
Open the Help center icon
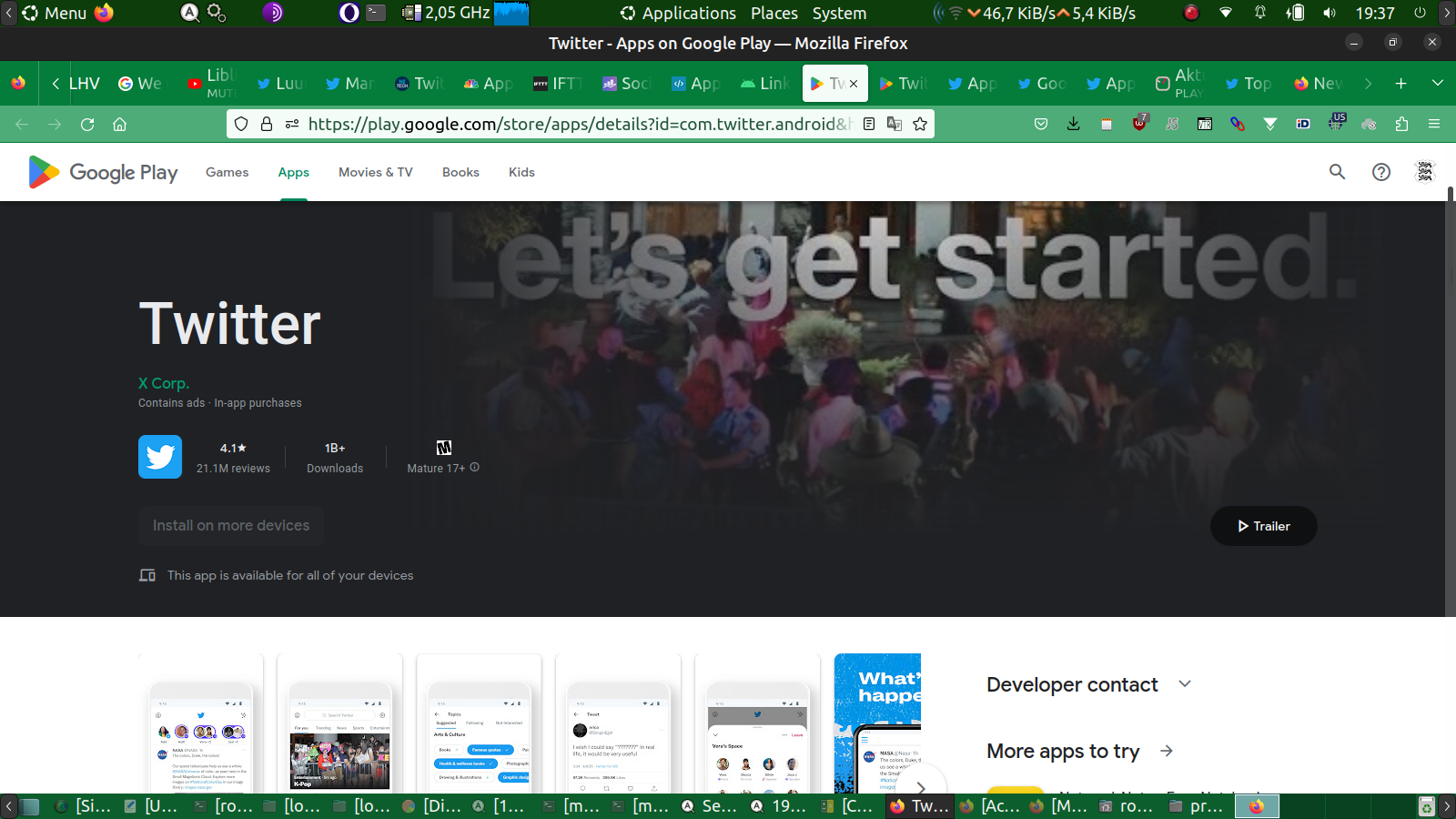pos(1381,172)
